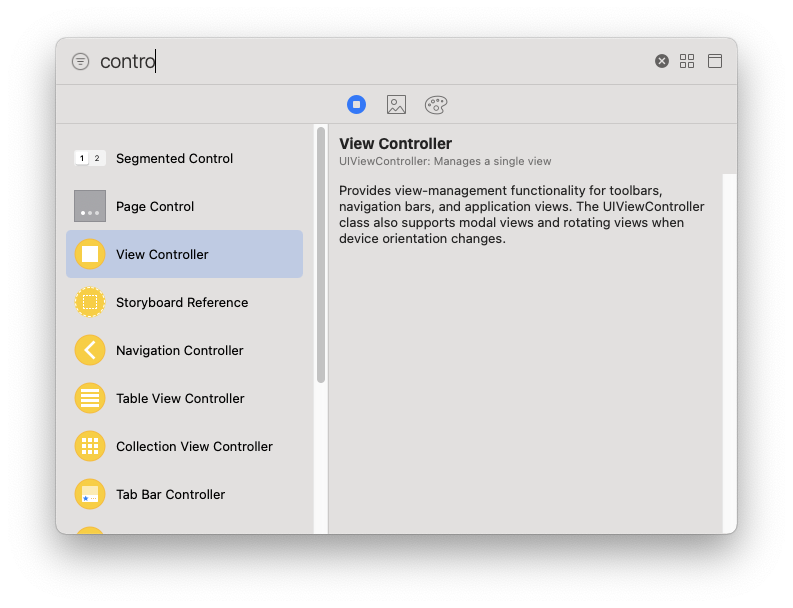Viewport: 793px width, 608px height.
Task: Click the search field containing "contro"
Action: click(x=374, y=61)
